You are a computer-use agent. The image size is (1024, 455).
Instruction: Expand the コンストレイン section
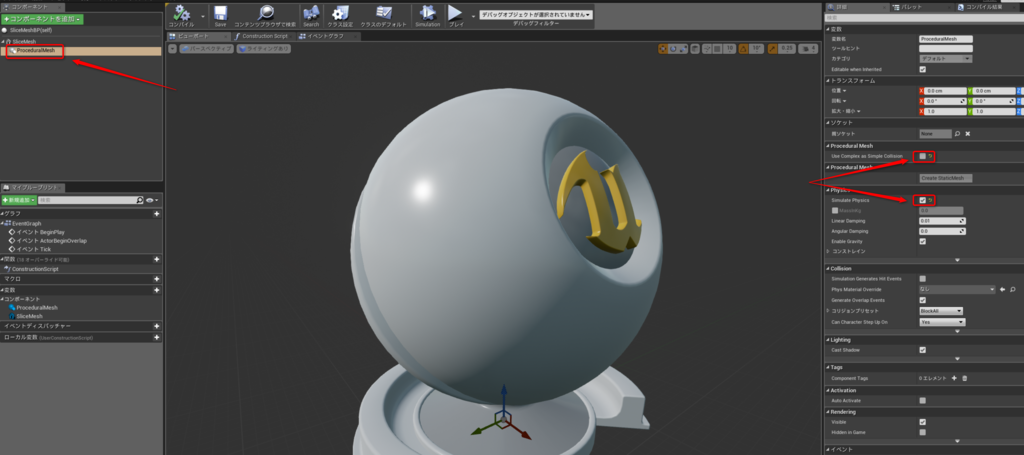828,251
